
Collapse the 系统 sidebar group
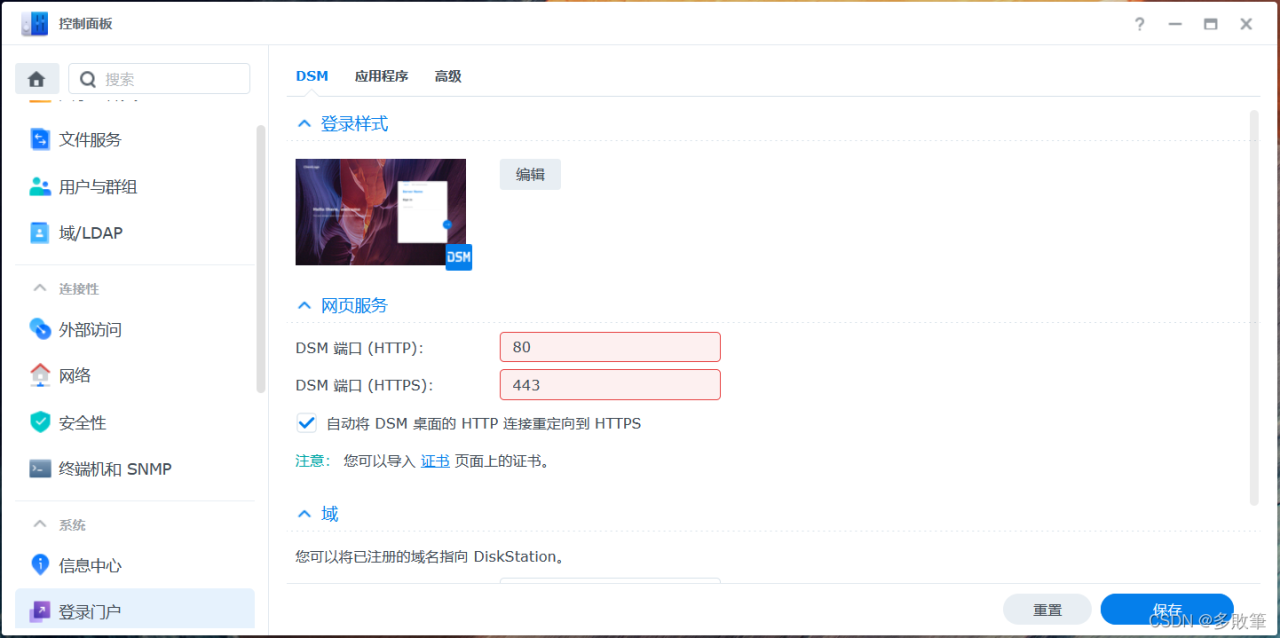click(x=40, y=524)
